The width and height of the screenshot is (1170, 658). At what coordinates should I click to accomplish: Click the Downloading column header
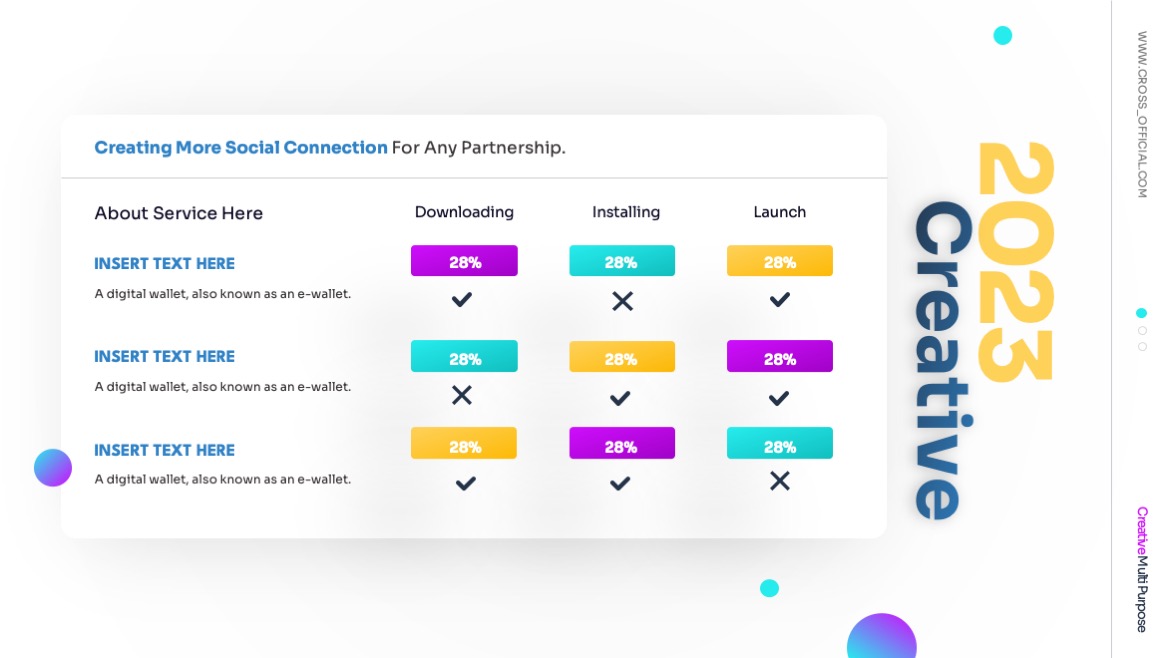pos(464,212)
